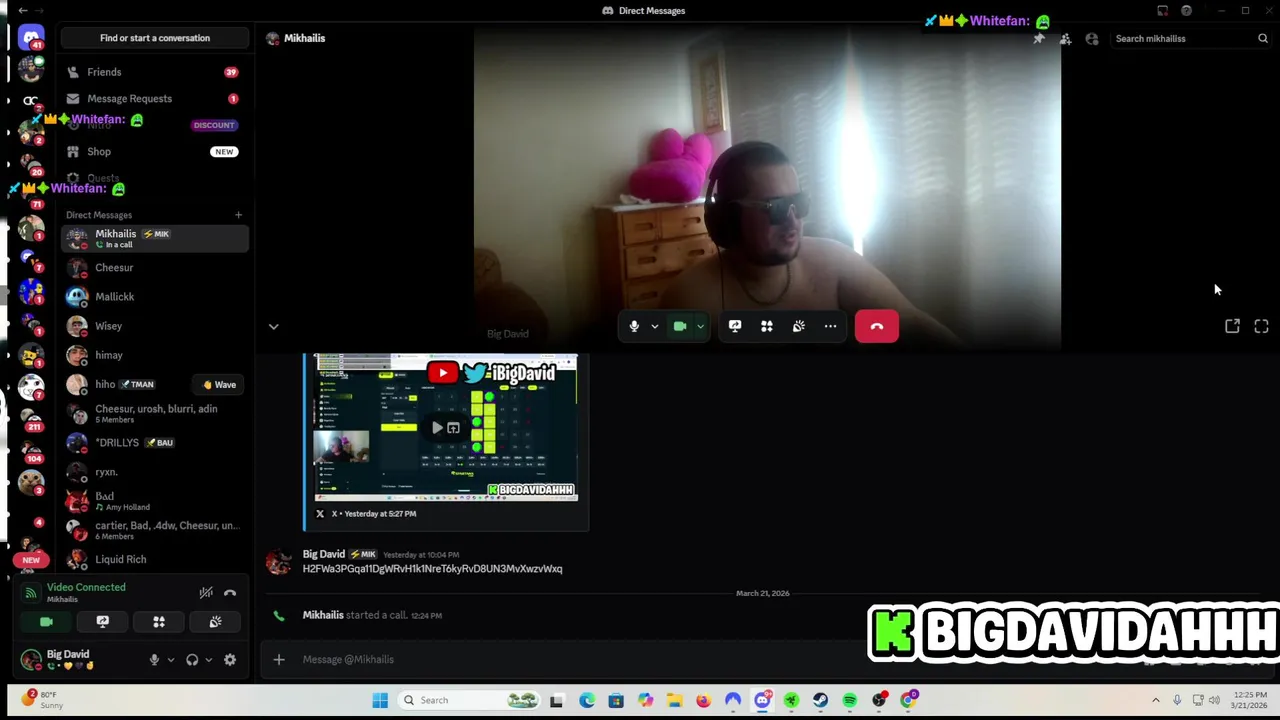1280x720 pixels.
Task: Open output device dropdown in user panel
Action: click(x=208, y=659)
